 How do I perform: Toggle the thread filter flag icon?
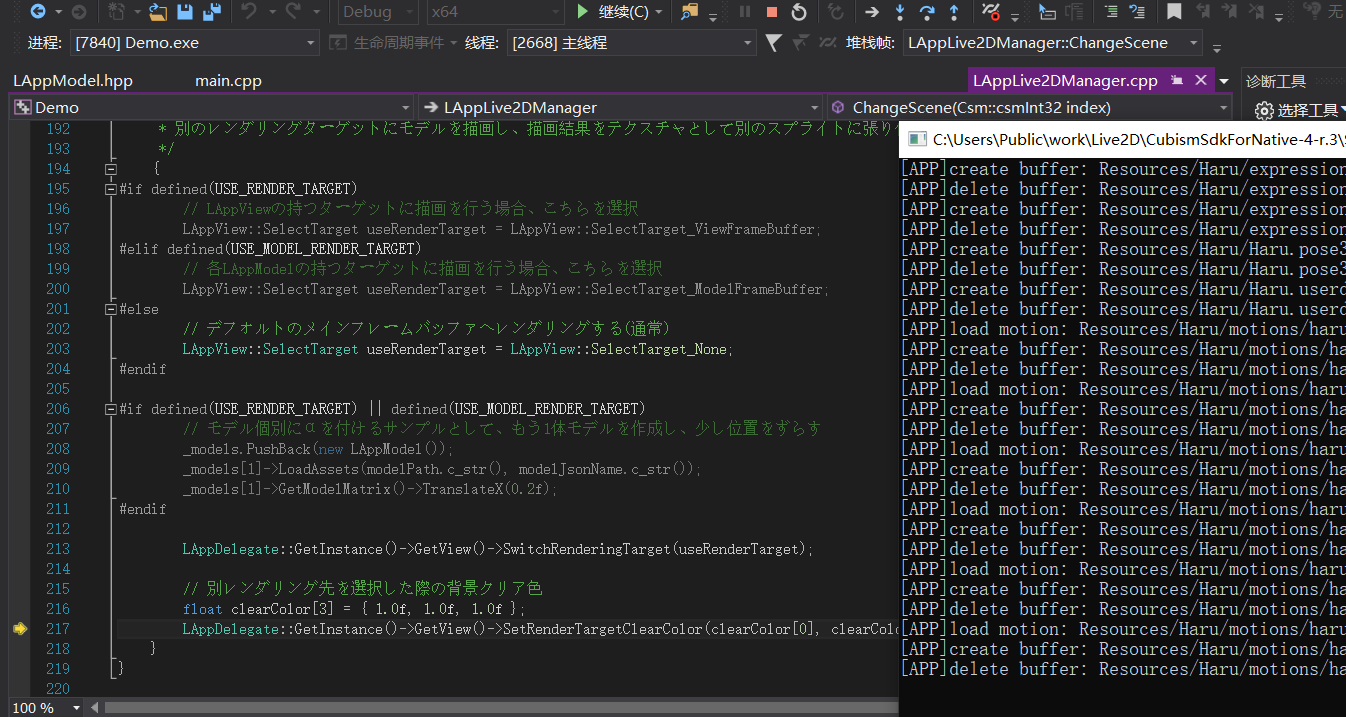(773, 43)
